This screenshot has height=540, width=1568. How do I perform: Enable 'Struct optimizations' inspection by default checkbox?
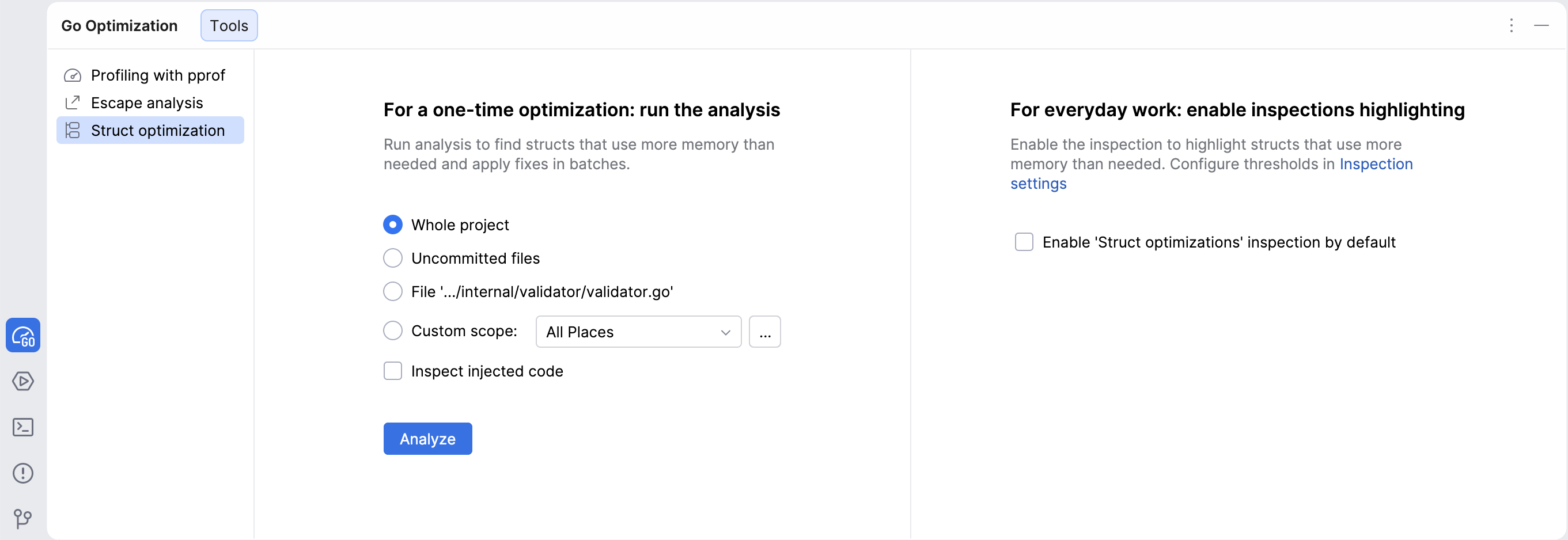click(1024, 242)
